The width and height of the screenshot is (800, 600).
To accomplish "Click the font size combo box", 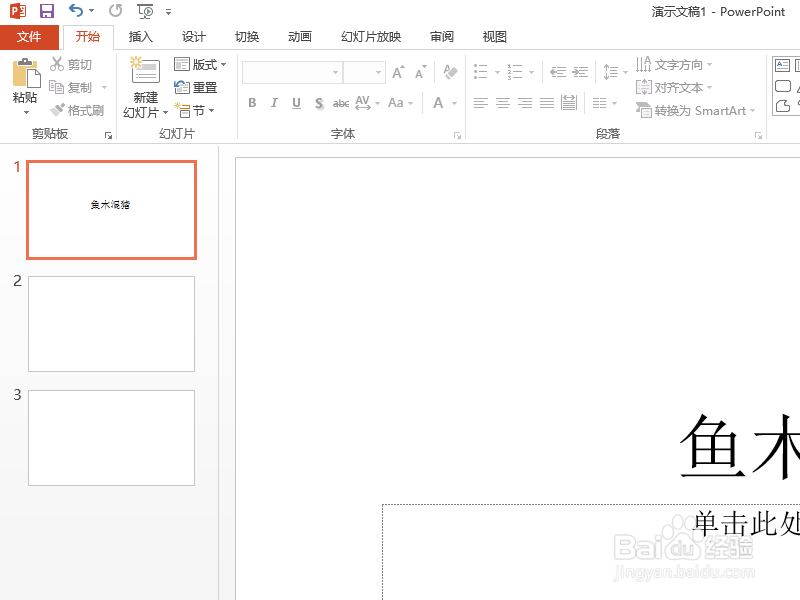I will coord(364,72).
